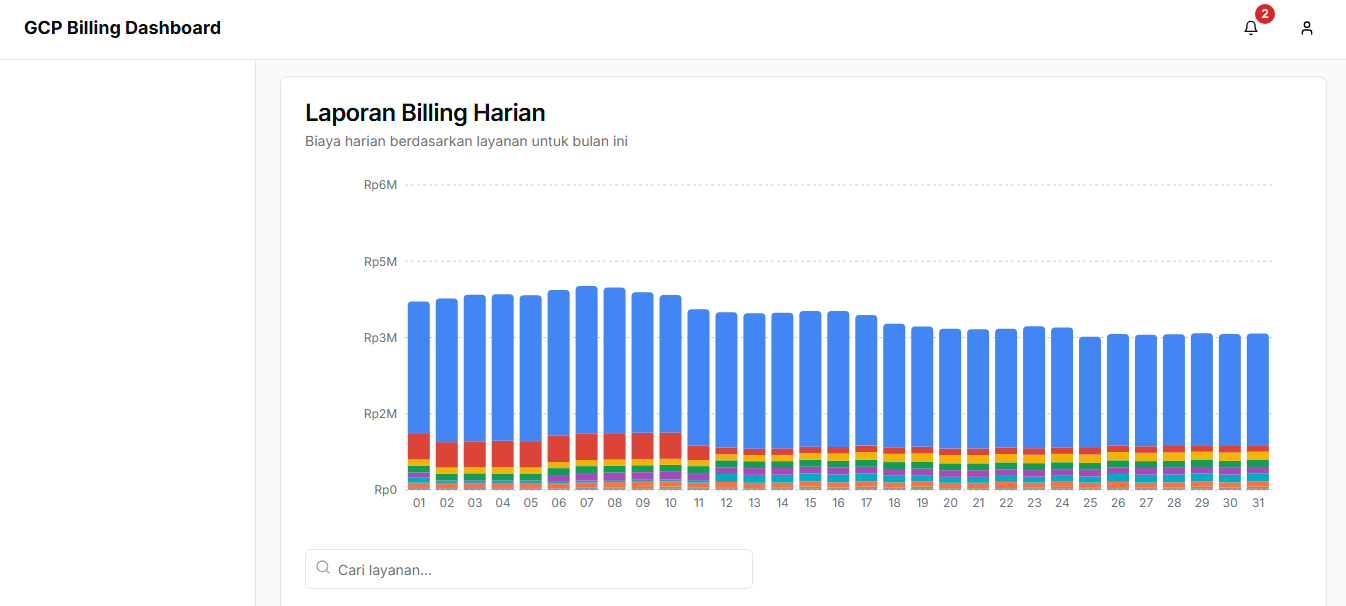Click the GCP Billing Dashboard title
Viewport: 1346px width, 606px height.
coord(122,28)
